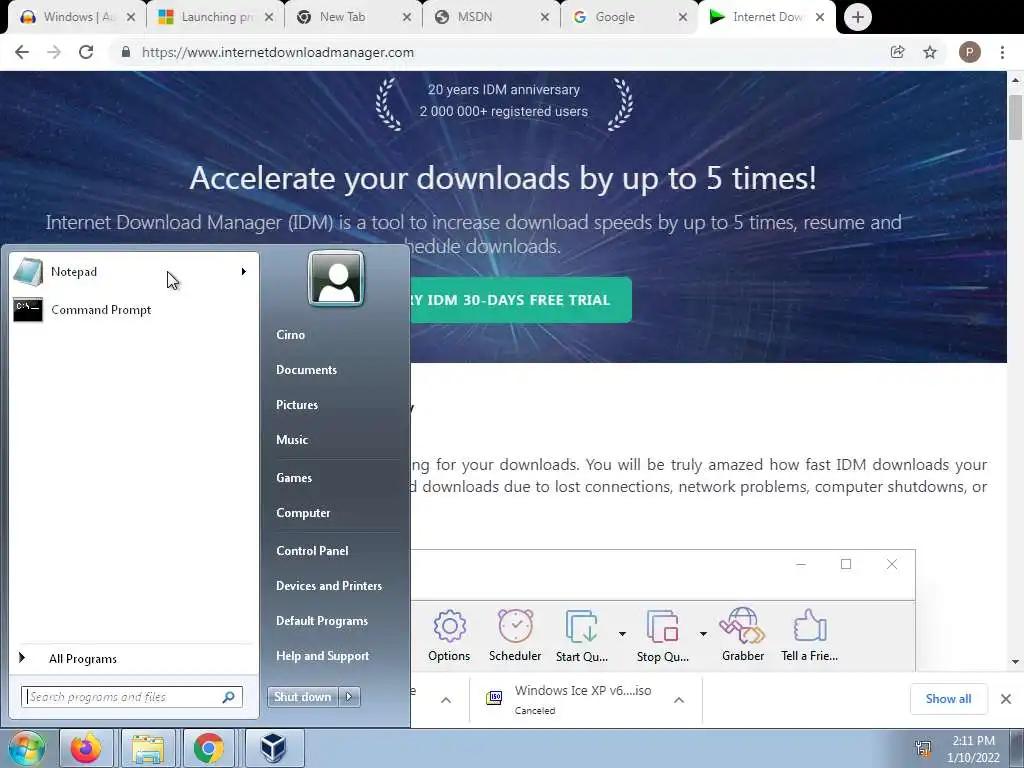The width and height of the screenshot is (1024, 768).
Task: Click Try IDM 30-Days Free Trial button
Action: point(520,300)
